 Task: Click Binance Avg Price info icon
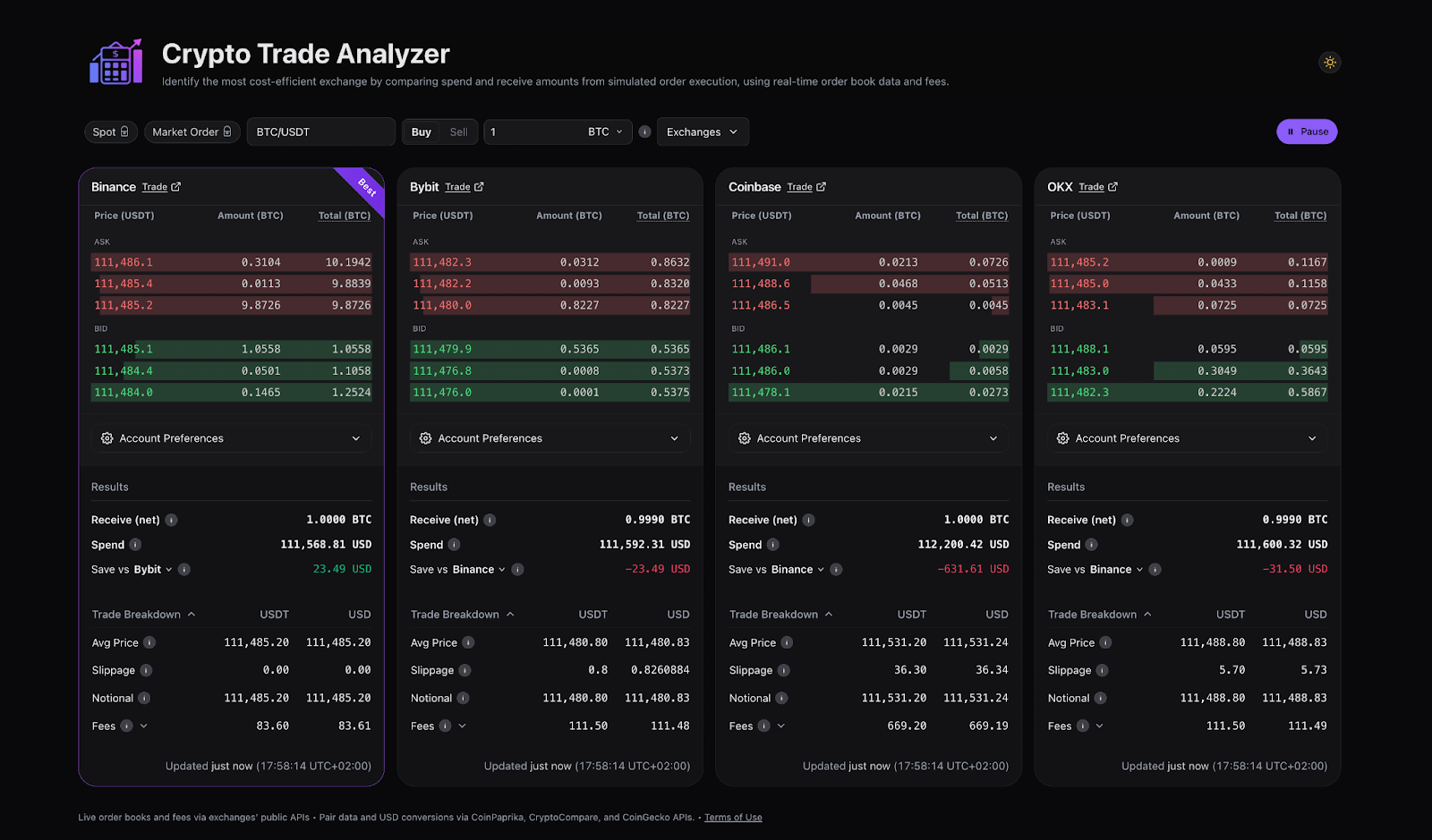[x=149, y=642]
